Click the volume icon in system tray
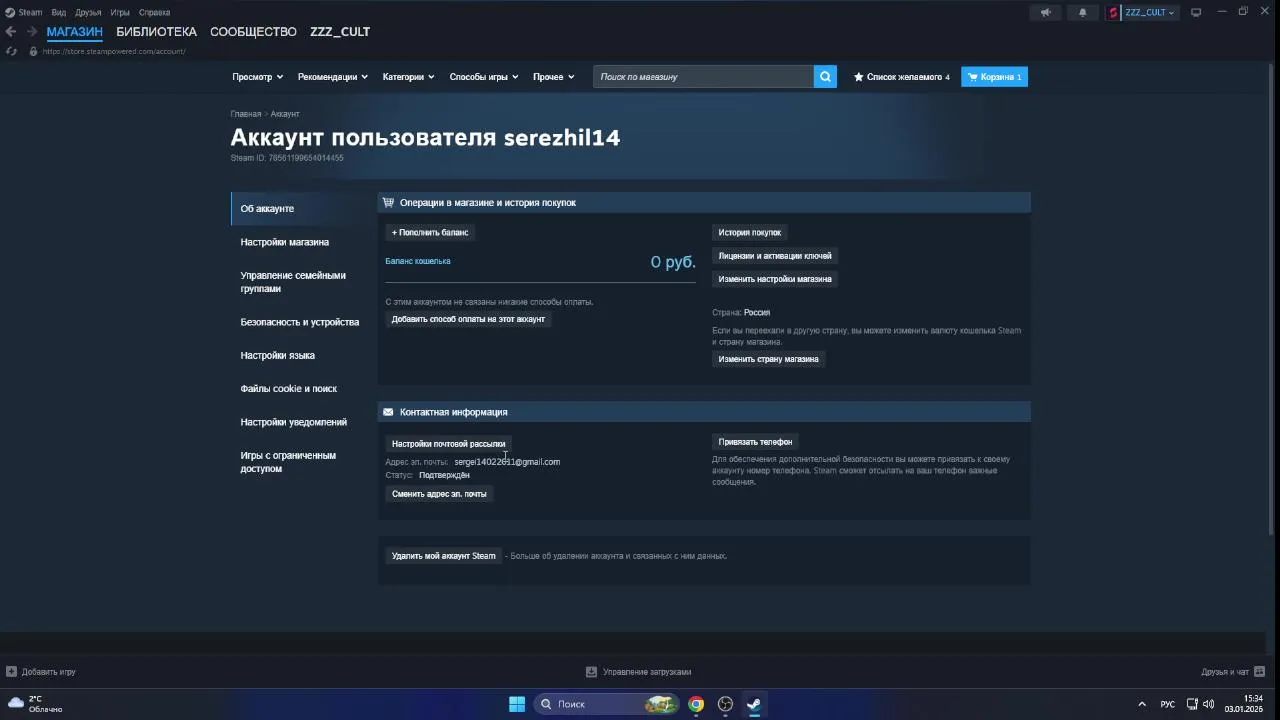Viewport: 1280px width, 720px height. click(1208, 704)
